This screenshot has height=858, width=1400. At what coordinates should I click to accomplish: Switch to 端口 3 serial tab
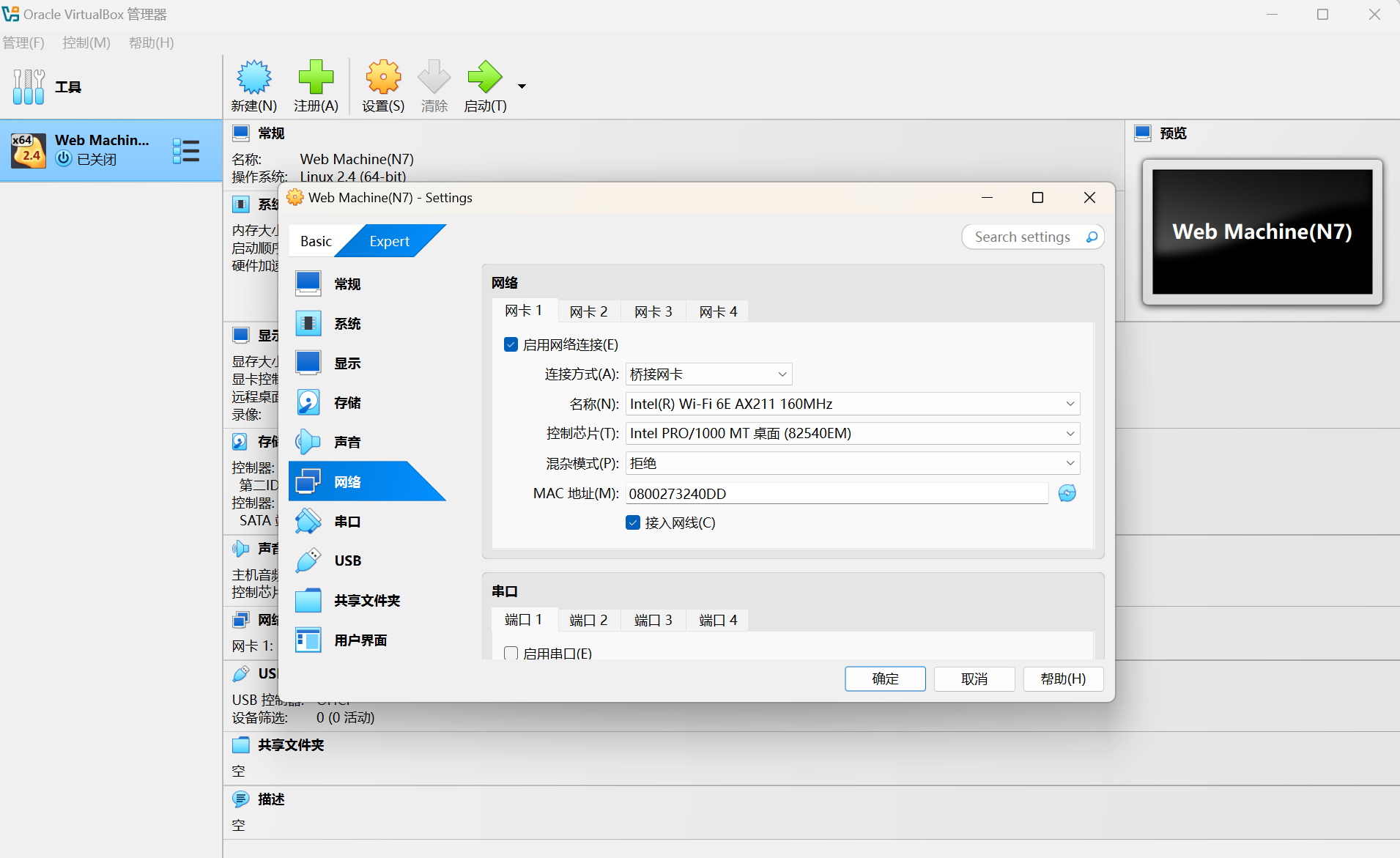tap(653, 620)
